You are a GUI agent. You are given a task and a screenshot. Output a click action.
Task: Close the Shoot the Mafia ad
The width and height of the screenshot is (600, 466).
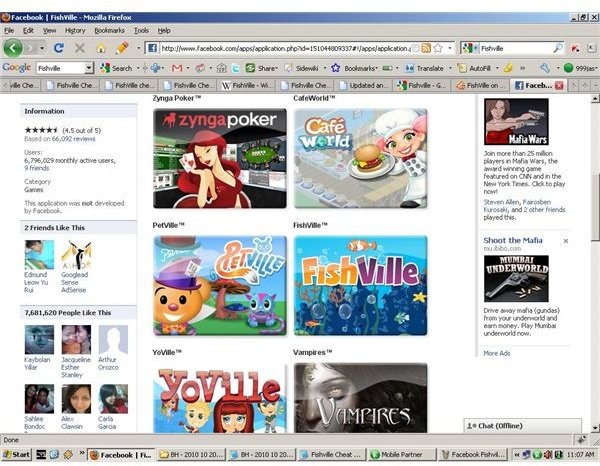[566, 241]
